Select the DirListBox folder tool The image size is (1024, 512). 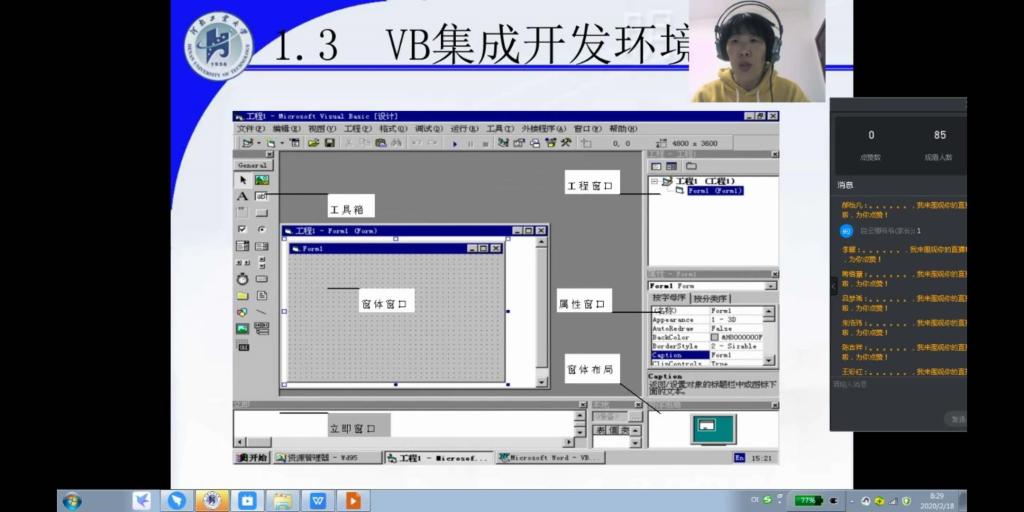(x=242, y=295)
